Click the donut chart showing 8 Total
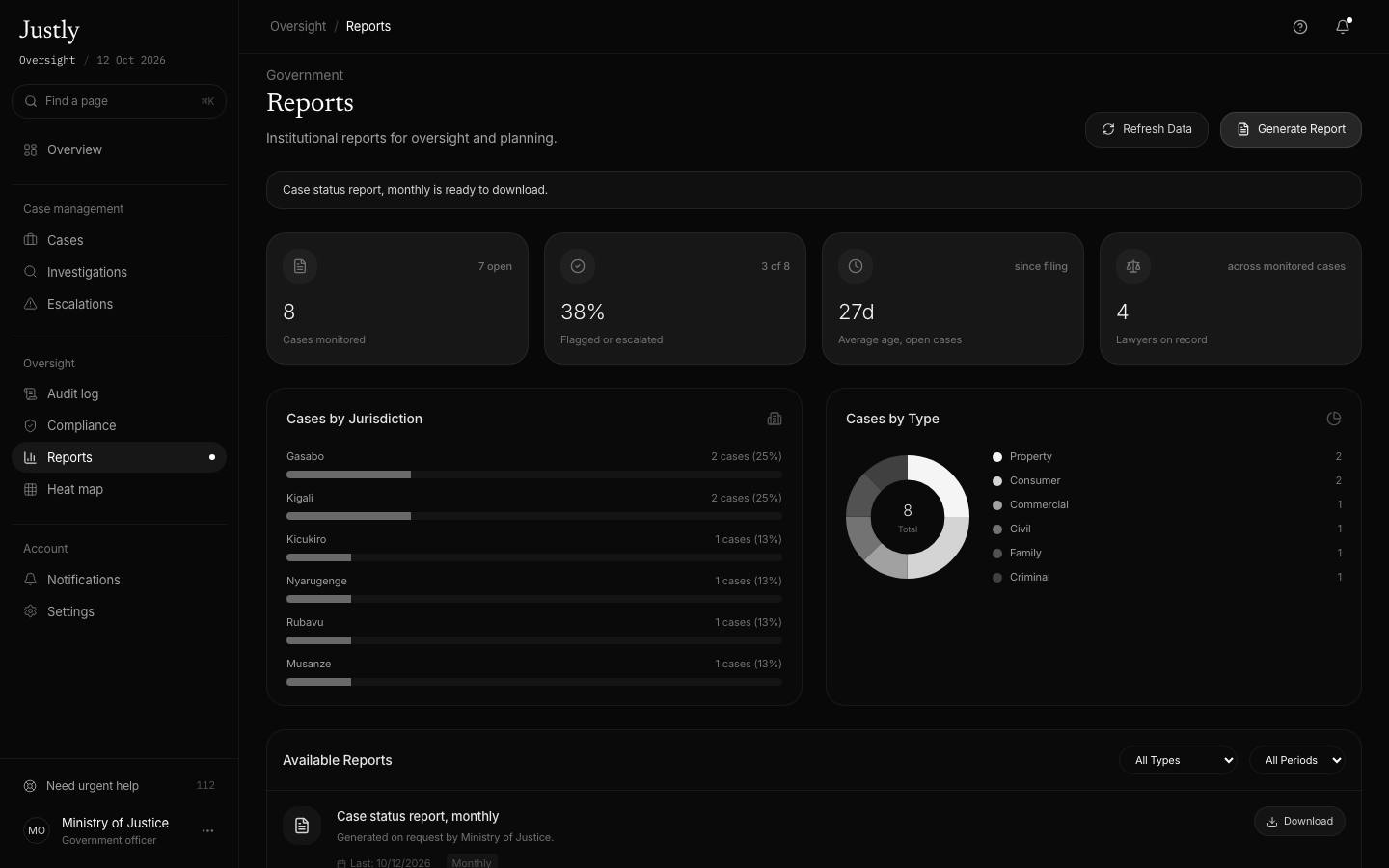 point(908,517)
